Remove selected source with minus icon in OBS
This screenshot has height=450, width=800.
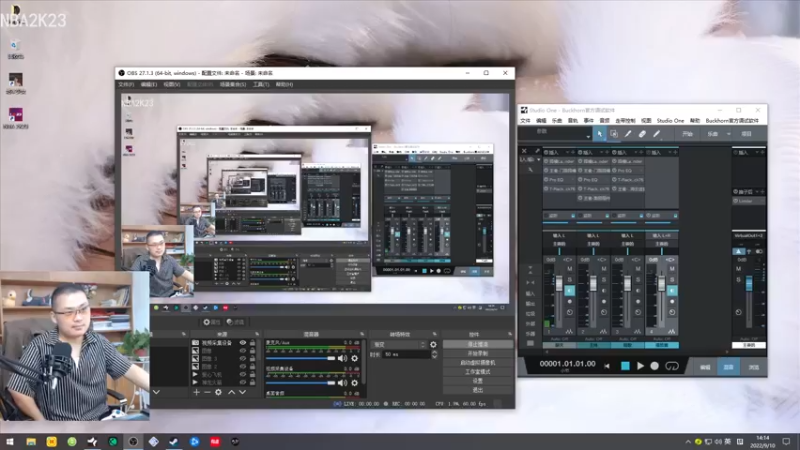point(207,392)
